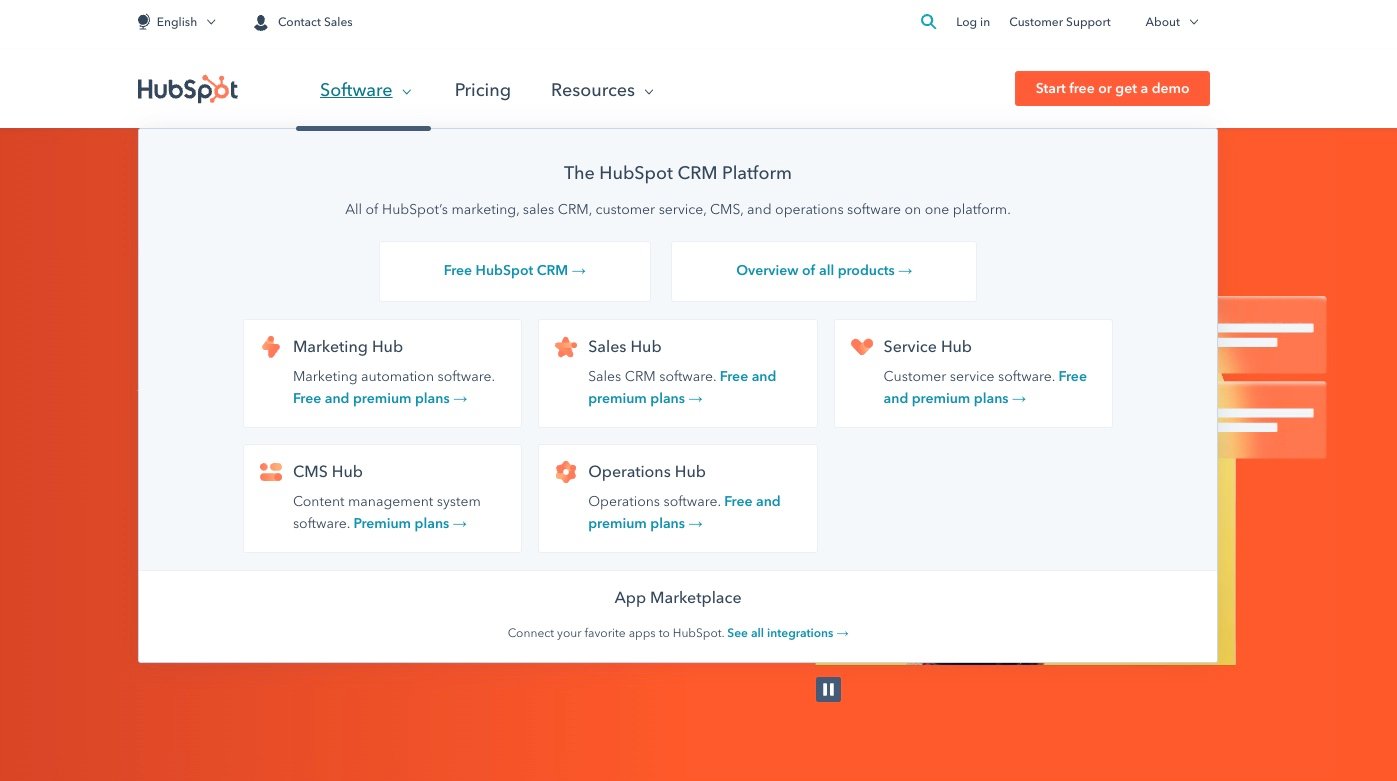Click the Sales Hub starburst icon
1397x781 pixels.
pyautogui.click(x=566, y=347)
